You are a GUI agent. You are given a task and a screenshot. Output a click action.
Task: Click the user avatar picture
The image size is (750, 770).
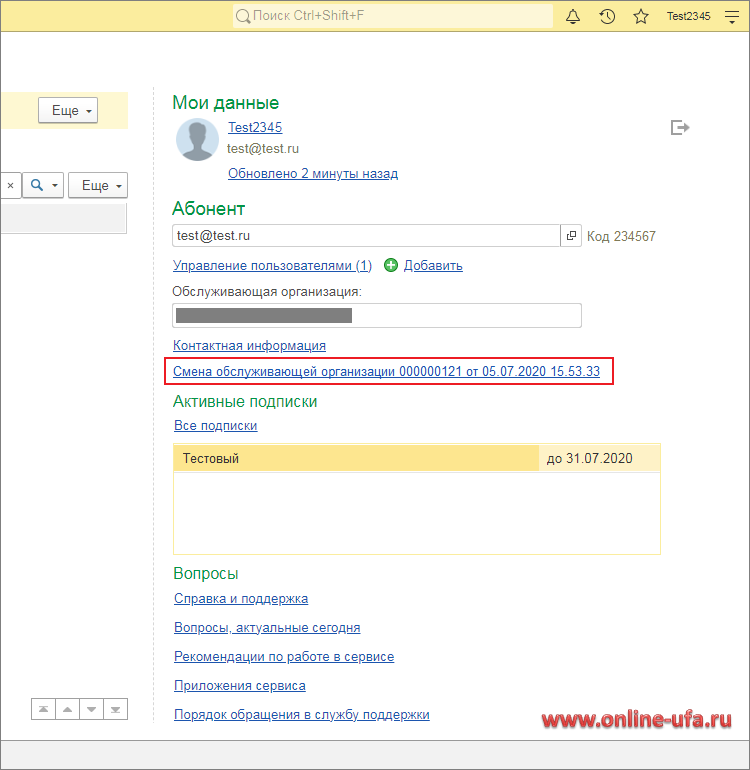click(x=197, y=140)
